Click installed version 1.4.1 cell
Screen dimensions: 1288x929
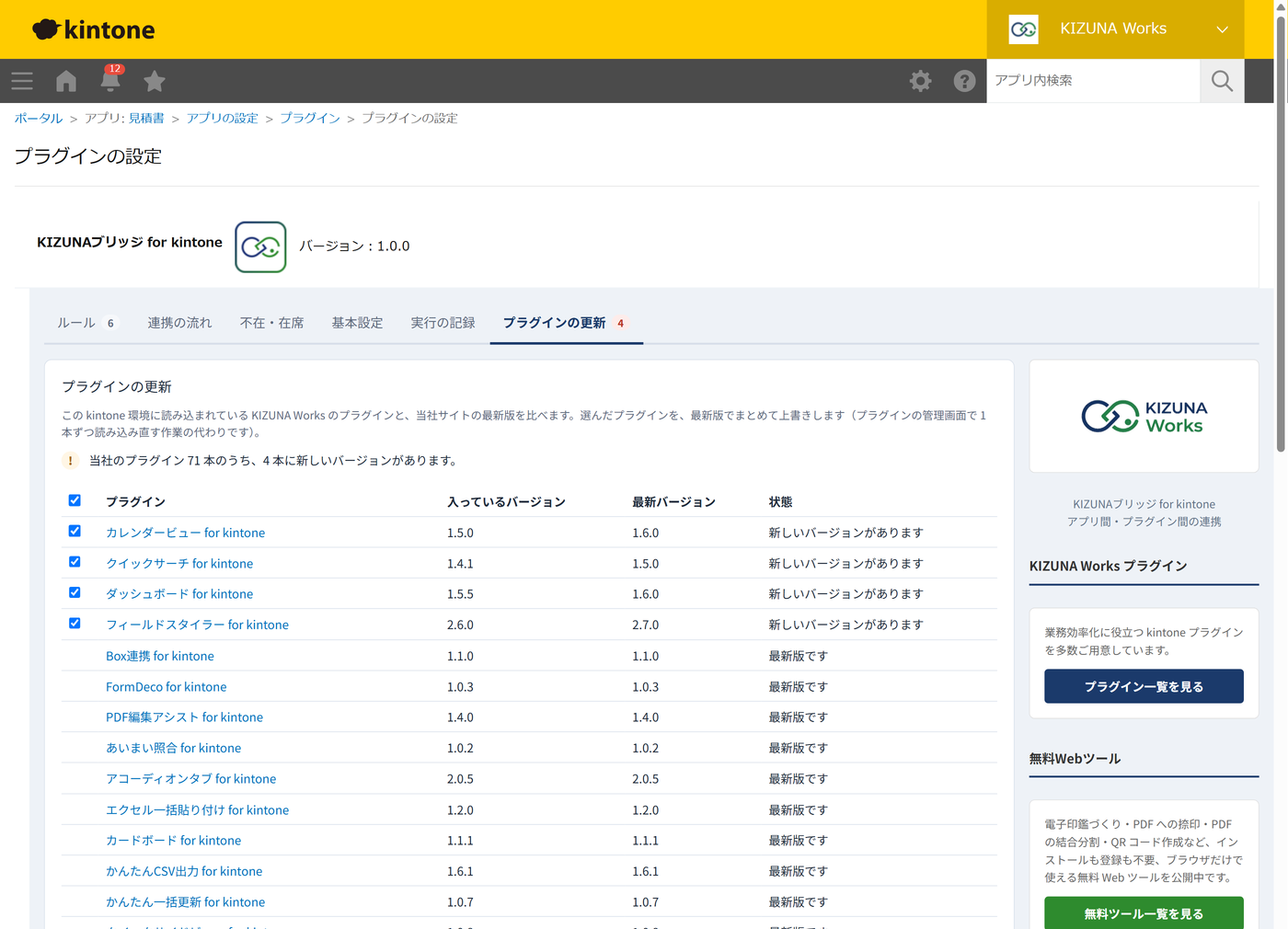[x=460, y=563]
